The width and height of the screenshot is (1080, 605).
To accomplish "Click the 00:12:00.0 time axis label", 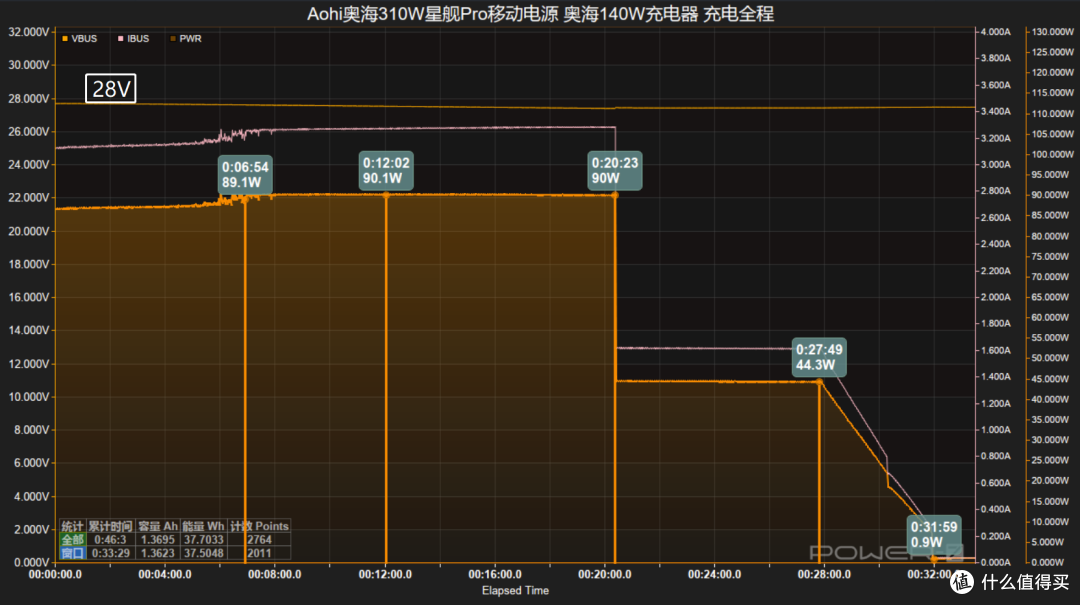I will coord(385,574).
